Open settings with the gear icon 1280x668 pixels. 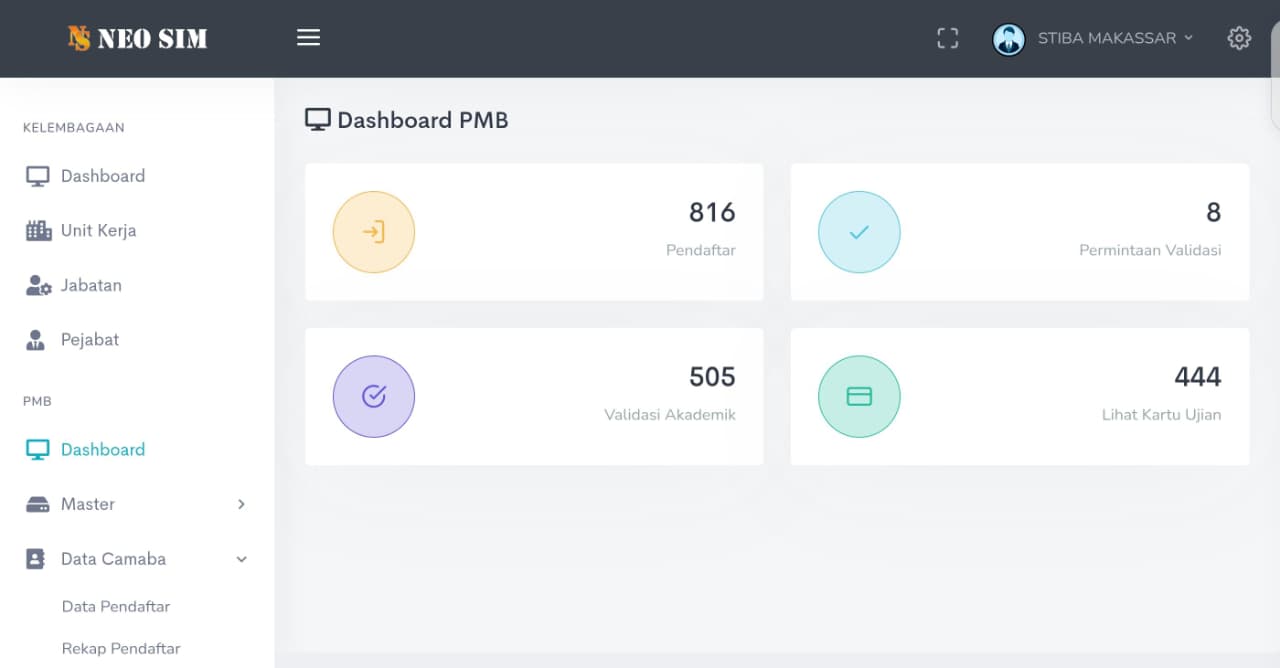(x=1239, y=38)
